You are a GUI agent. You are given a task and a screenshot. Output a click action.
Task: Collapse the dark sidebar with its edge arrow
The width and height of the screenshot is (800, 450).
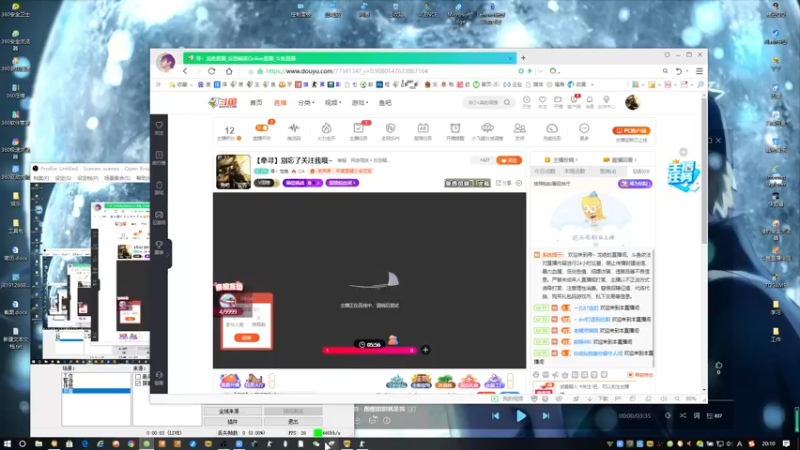tap(168, 254)
